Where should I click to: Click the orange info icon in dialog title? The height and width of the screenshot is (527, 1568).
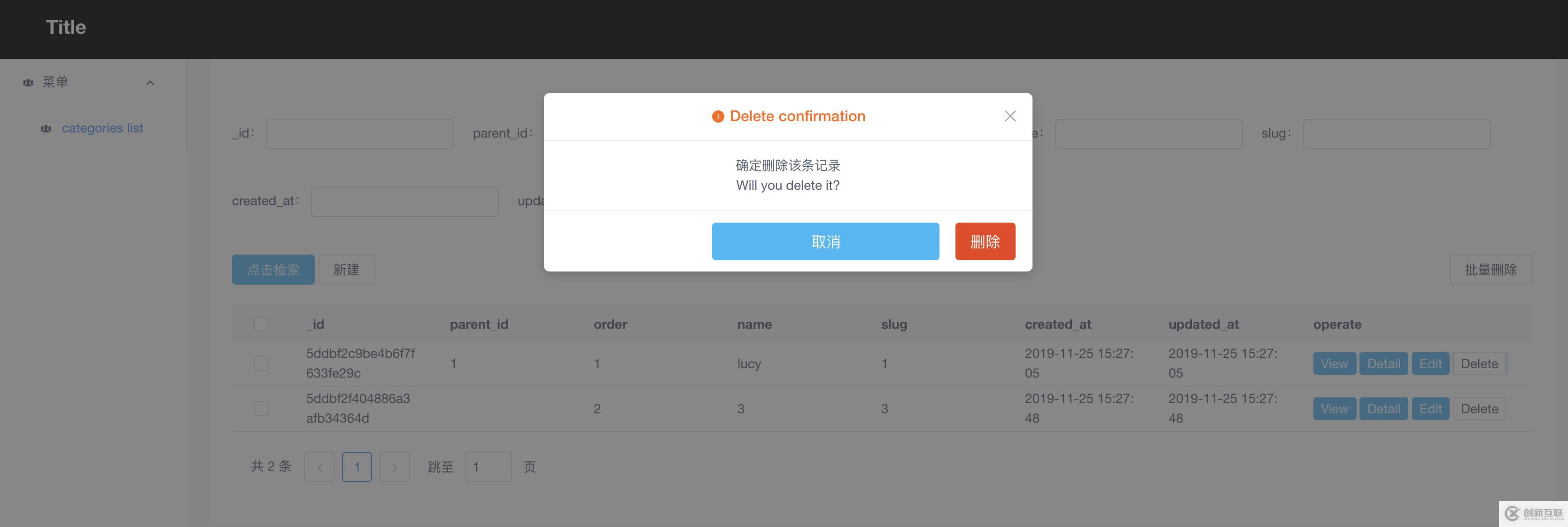coord(718,116)
